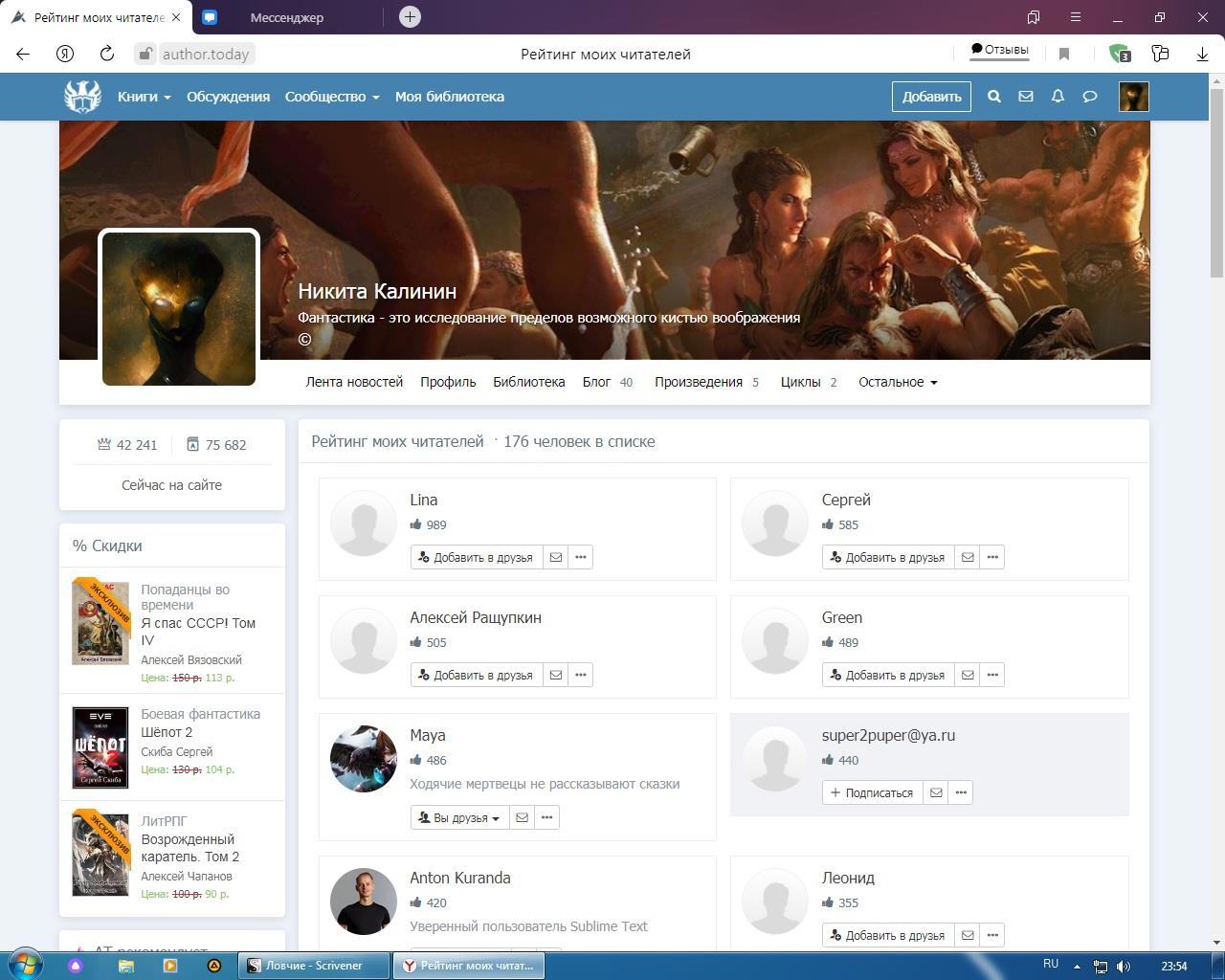Message super2puper@ya.ru via envelope icon
The image size is (1225, 980).
point(936,792)
